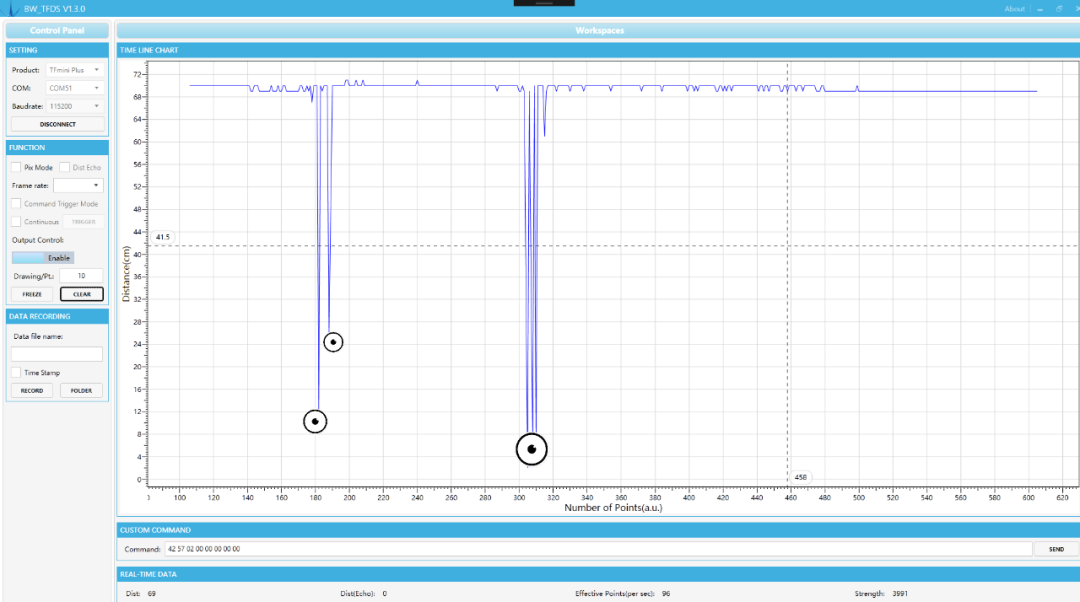Open the data FOLDER button
The width and height of the screenshot is (1080, 602).
[81, 391]
